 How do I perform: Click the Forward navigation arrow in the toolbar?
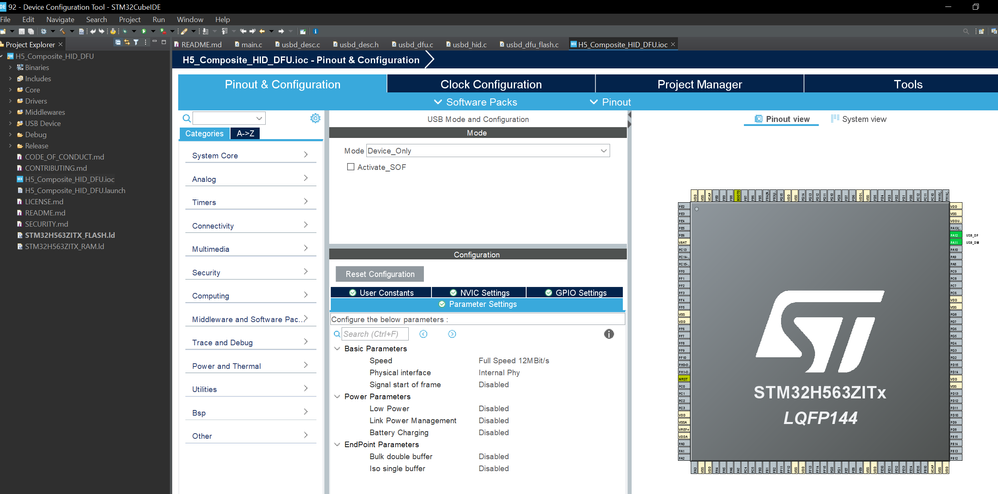tap(281, 31)
